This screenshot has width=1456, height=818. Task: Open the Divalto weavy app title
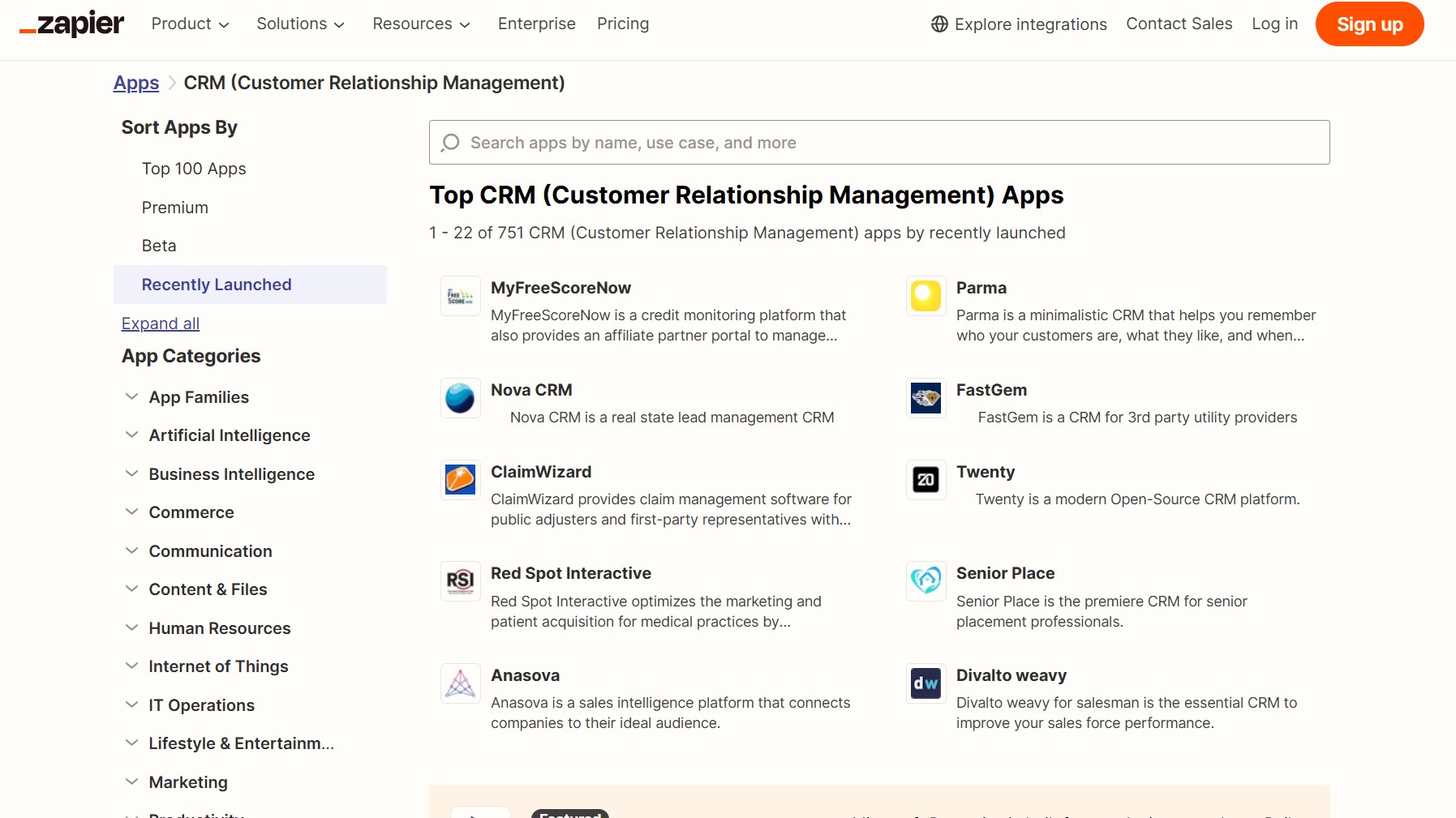(1011, 675)
